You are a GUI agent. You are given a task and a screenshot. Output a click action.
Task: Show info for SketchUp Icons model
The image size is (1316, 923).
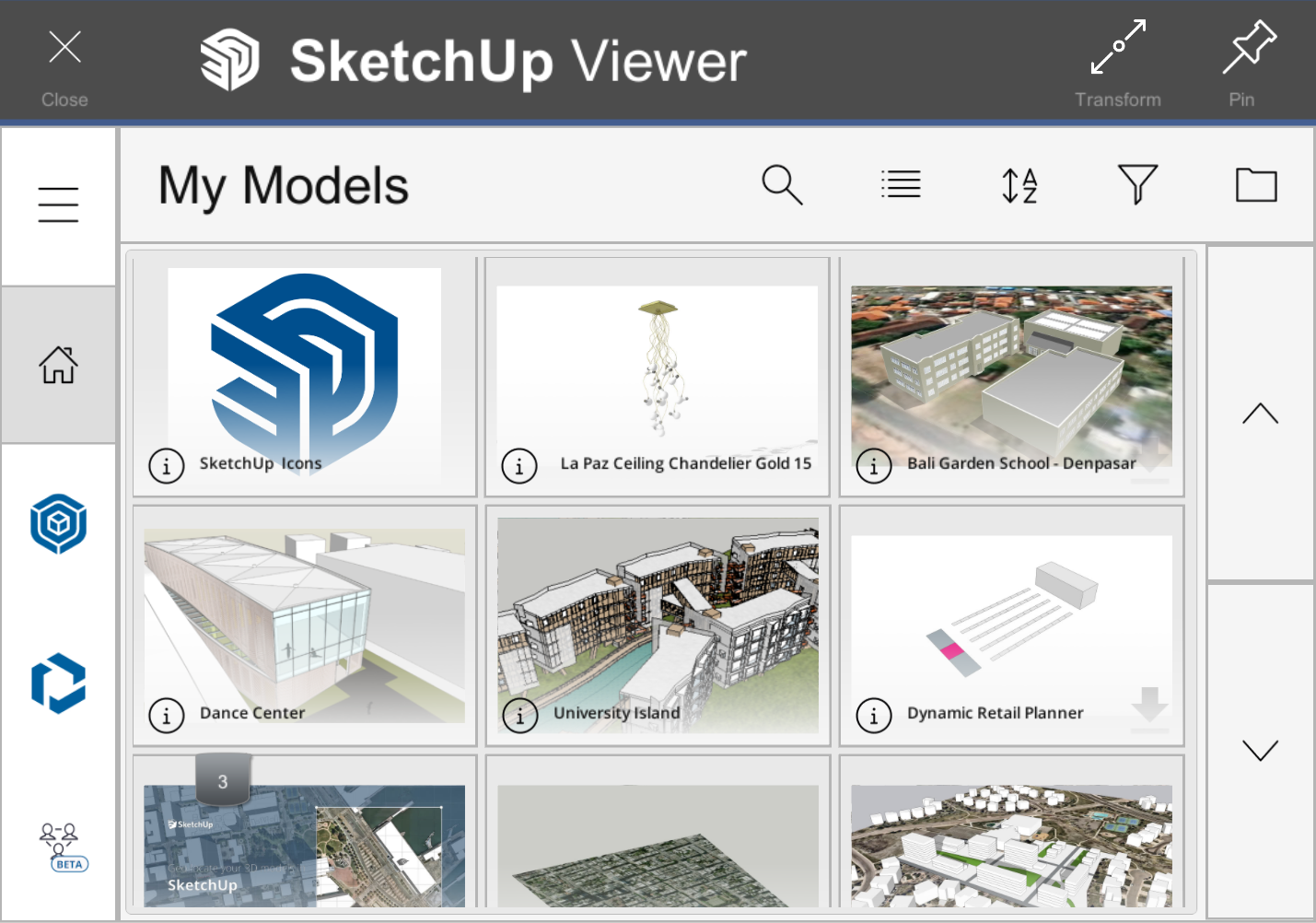point(167,465)
